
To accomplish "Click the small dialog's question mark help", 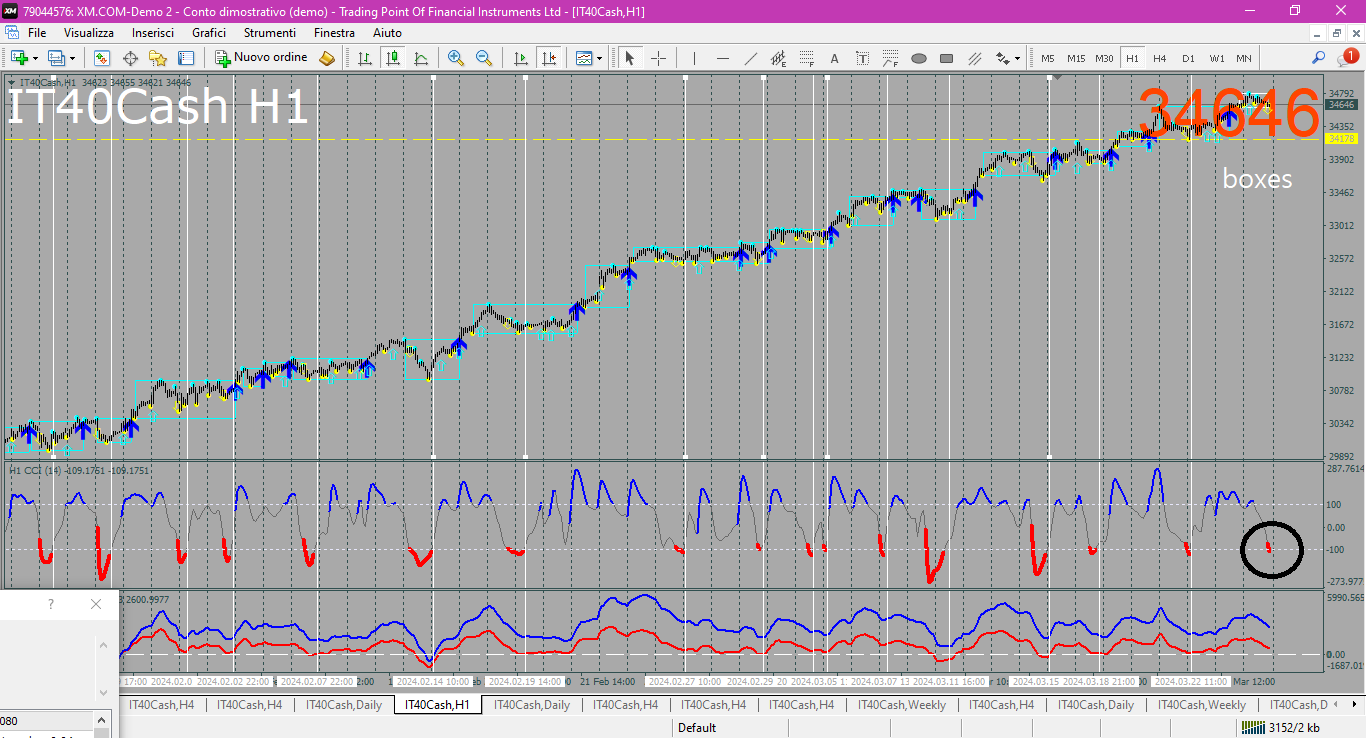I will [51, 604].
